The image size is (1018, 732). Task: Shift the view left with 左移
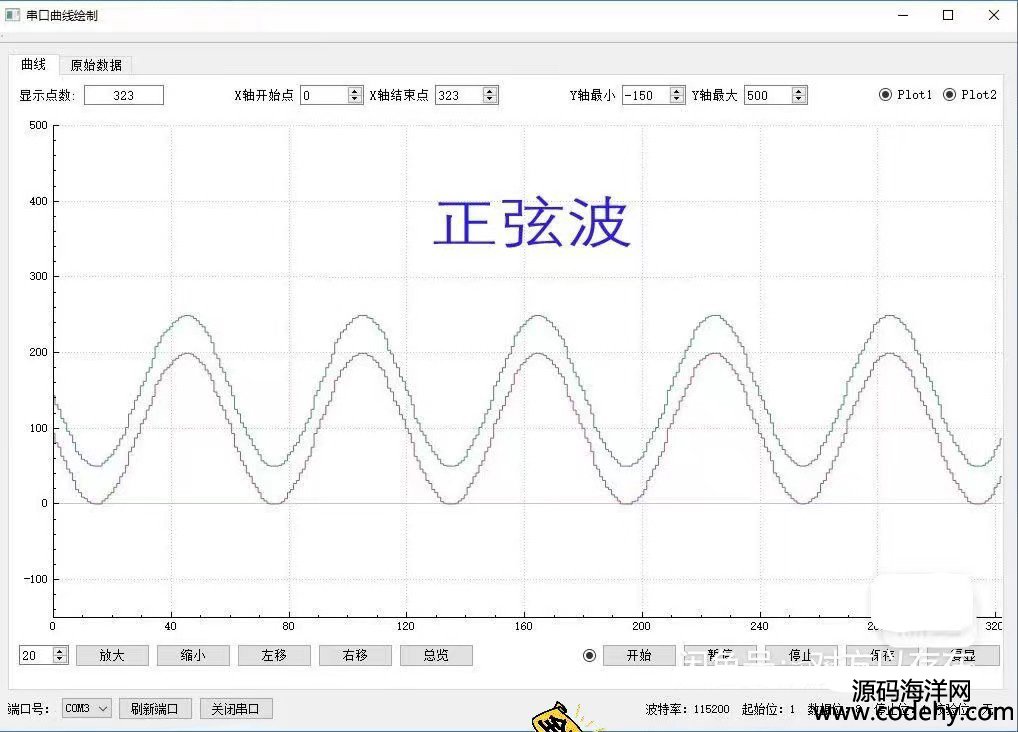(274, 655)
